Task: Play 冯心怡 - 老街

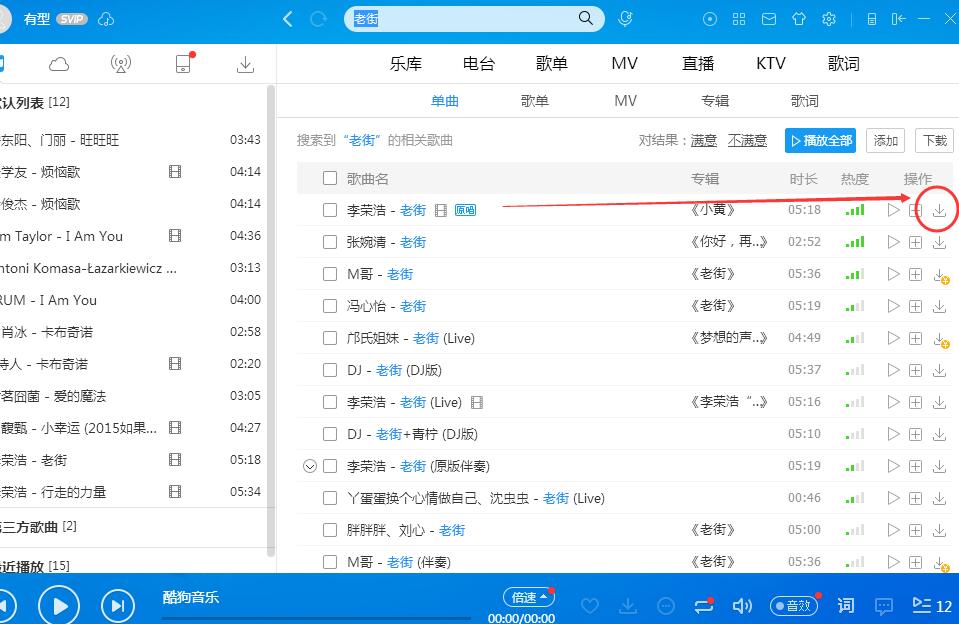Action: pyautogui.click(x=894, y=306)
